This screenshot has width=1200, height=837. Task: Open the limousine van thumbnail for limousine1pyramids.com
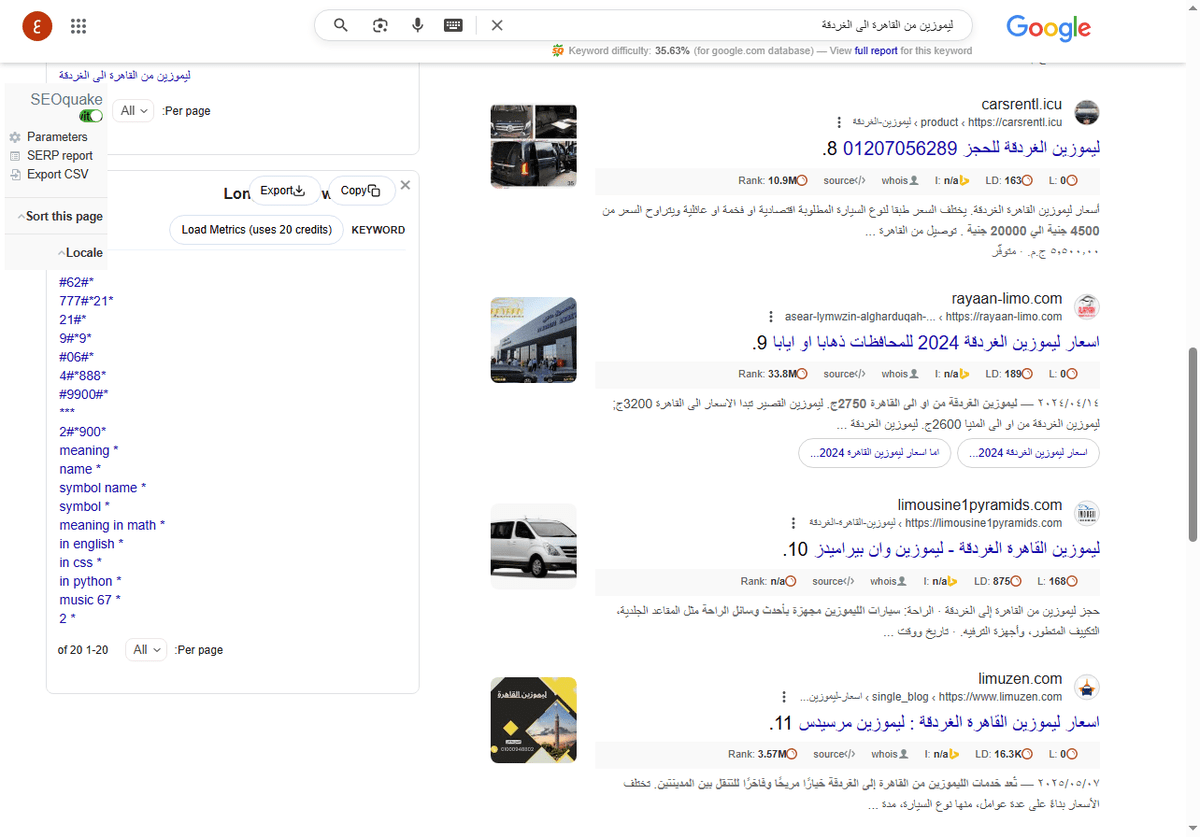[x=533, y=546]
